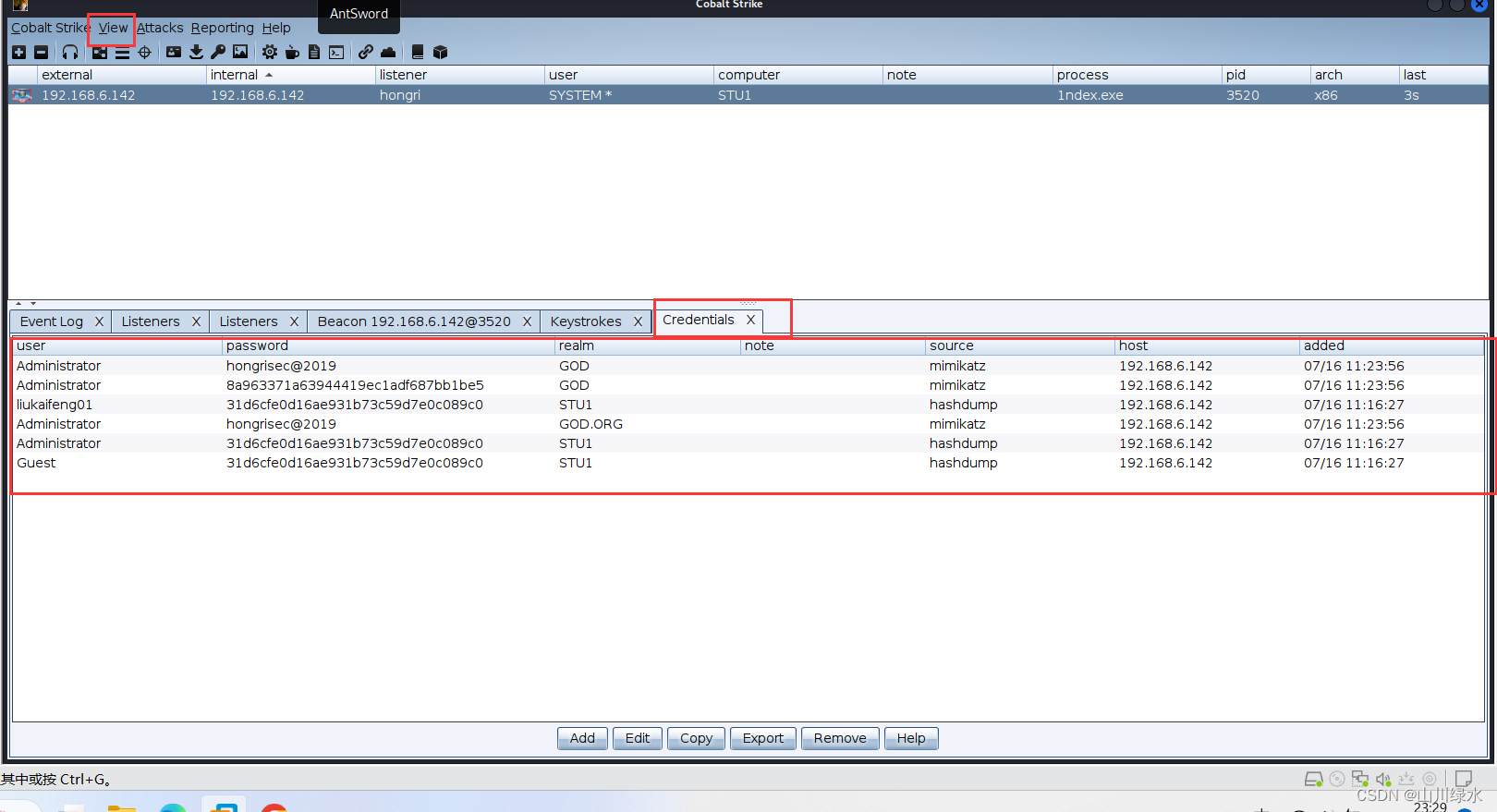Click the document Office macro icon
The height and width of the screenshot is (812, 1497).
click(314, 53)
